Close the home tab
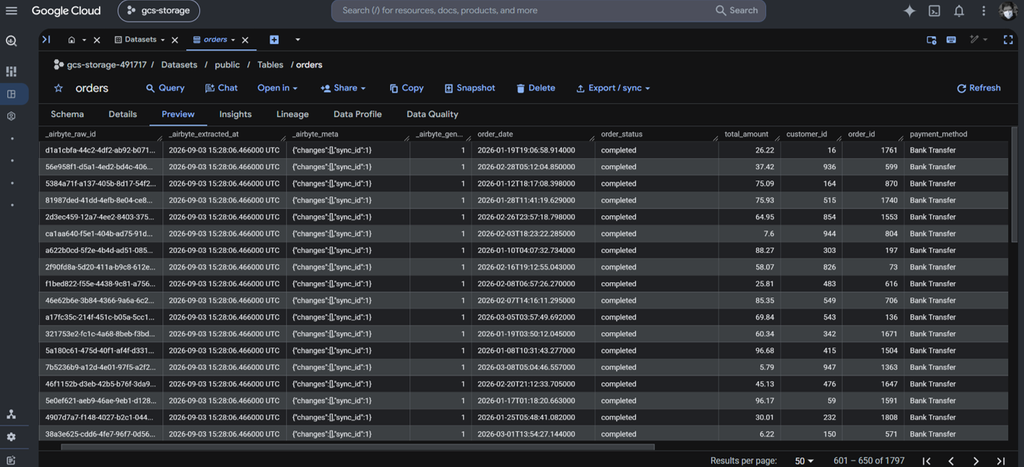Image resolution: width=1024 pixels, height=467 pixels. click(x=97, y=40)
